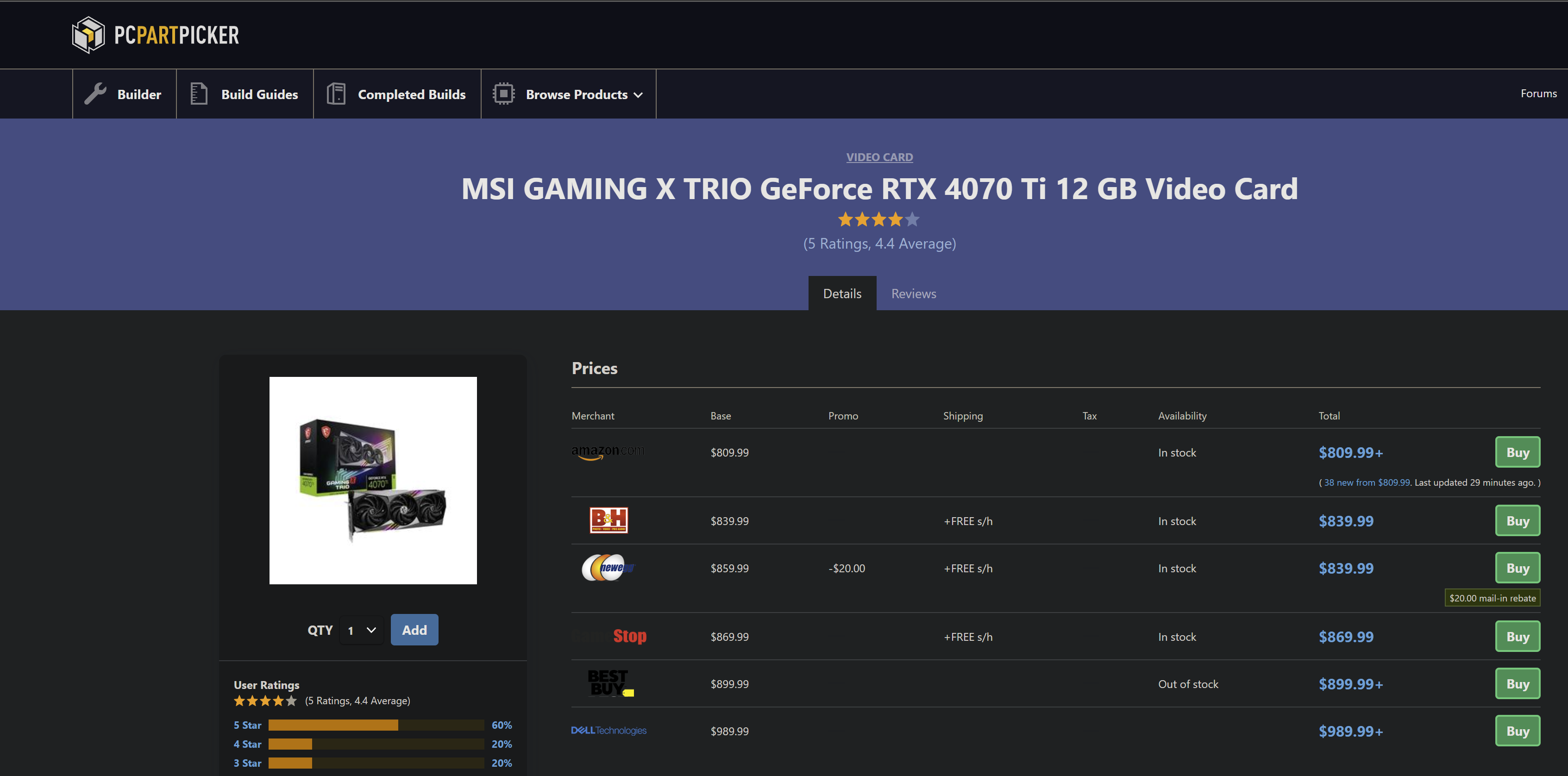Open the Amazon merchant logo
The height and width of the screenshot is (776, 1568).
pyautogui.click(x=608, y=452)
